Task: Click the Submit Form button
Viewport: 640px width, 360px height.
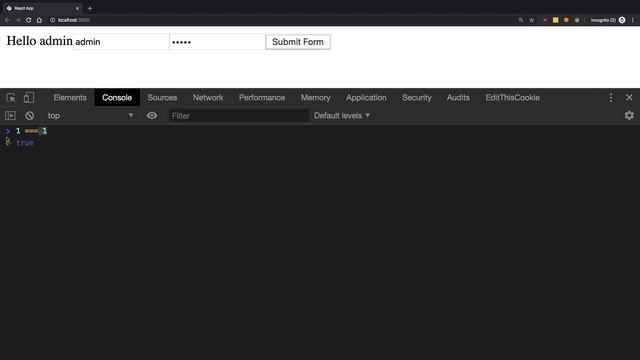Action: (x=298, y=42)
